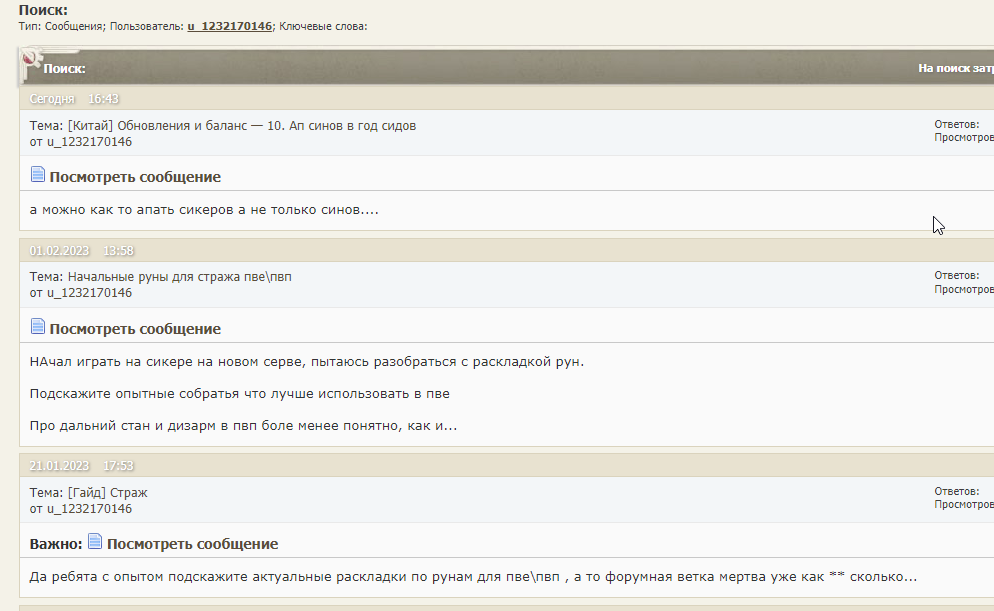Open Посмотреть сообщение for the Гайд Страж thread
The height and width of the screenshot is (611, 994).
[192, 544]
